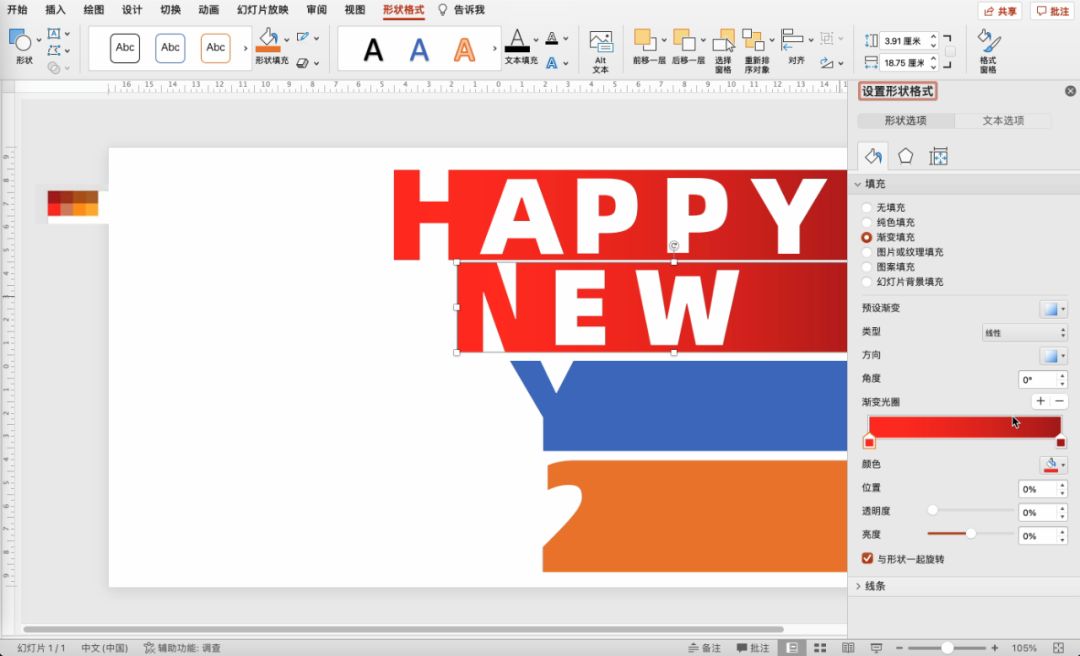This screenshot has height=656, width=1080.
Task: Select 无填充 radio option
Action: click(866, 207)
